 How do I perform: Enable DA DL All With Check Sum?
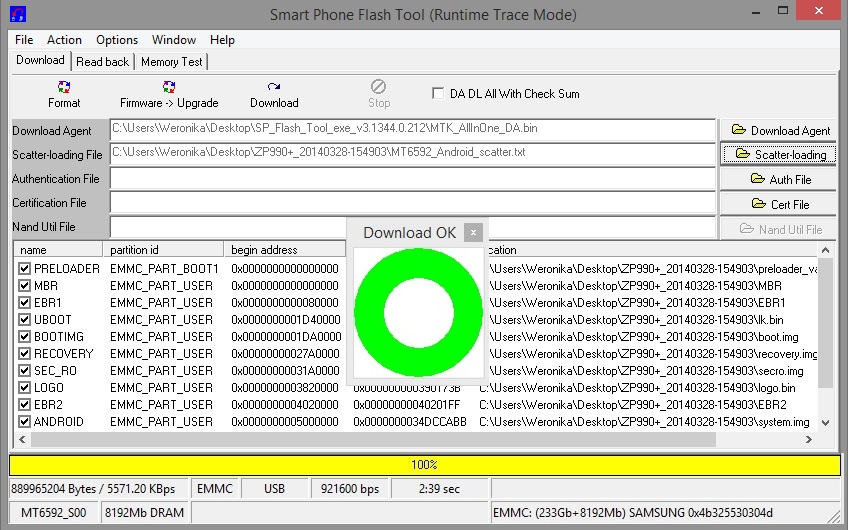coord(438,93)
